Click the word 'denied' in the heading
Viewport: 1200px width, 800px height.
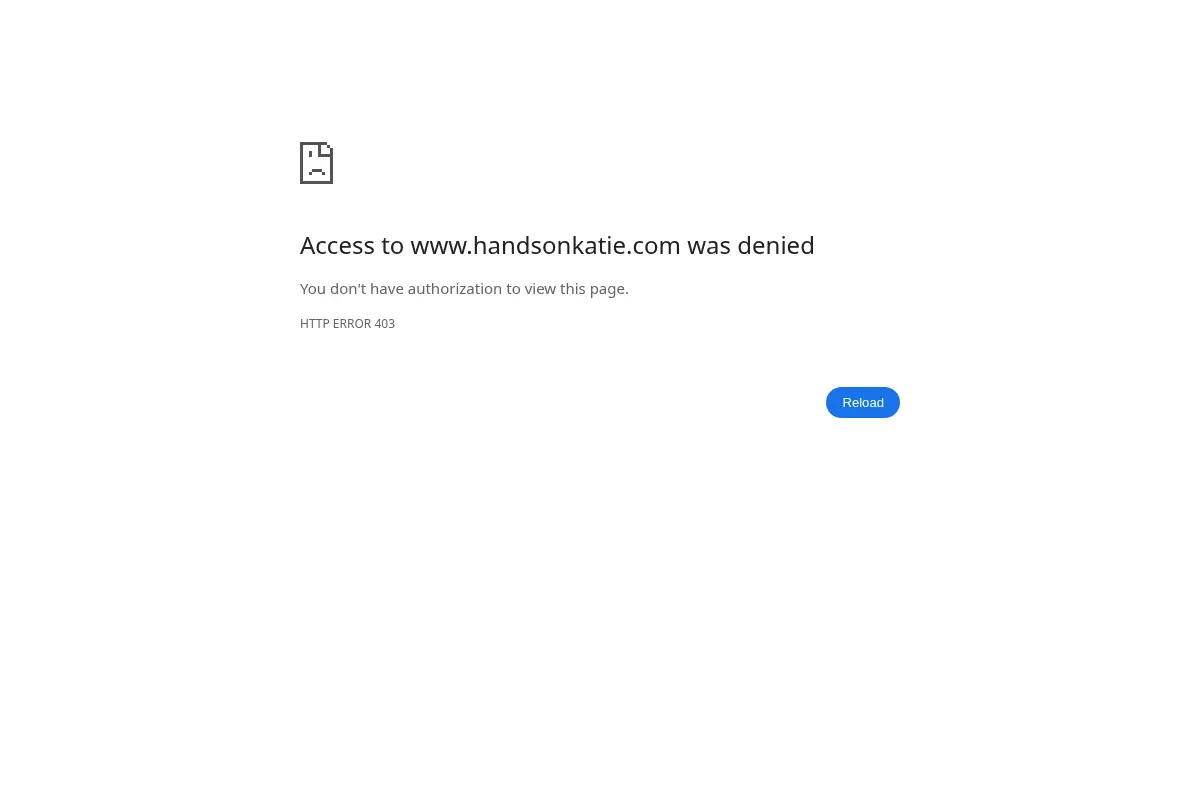click(x=776, y=245)
